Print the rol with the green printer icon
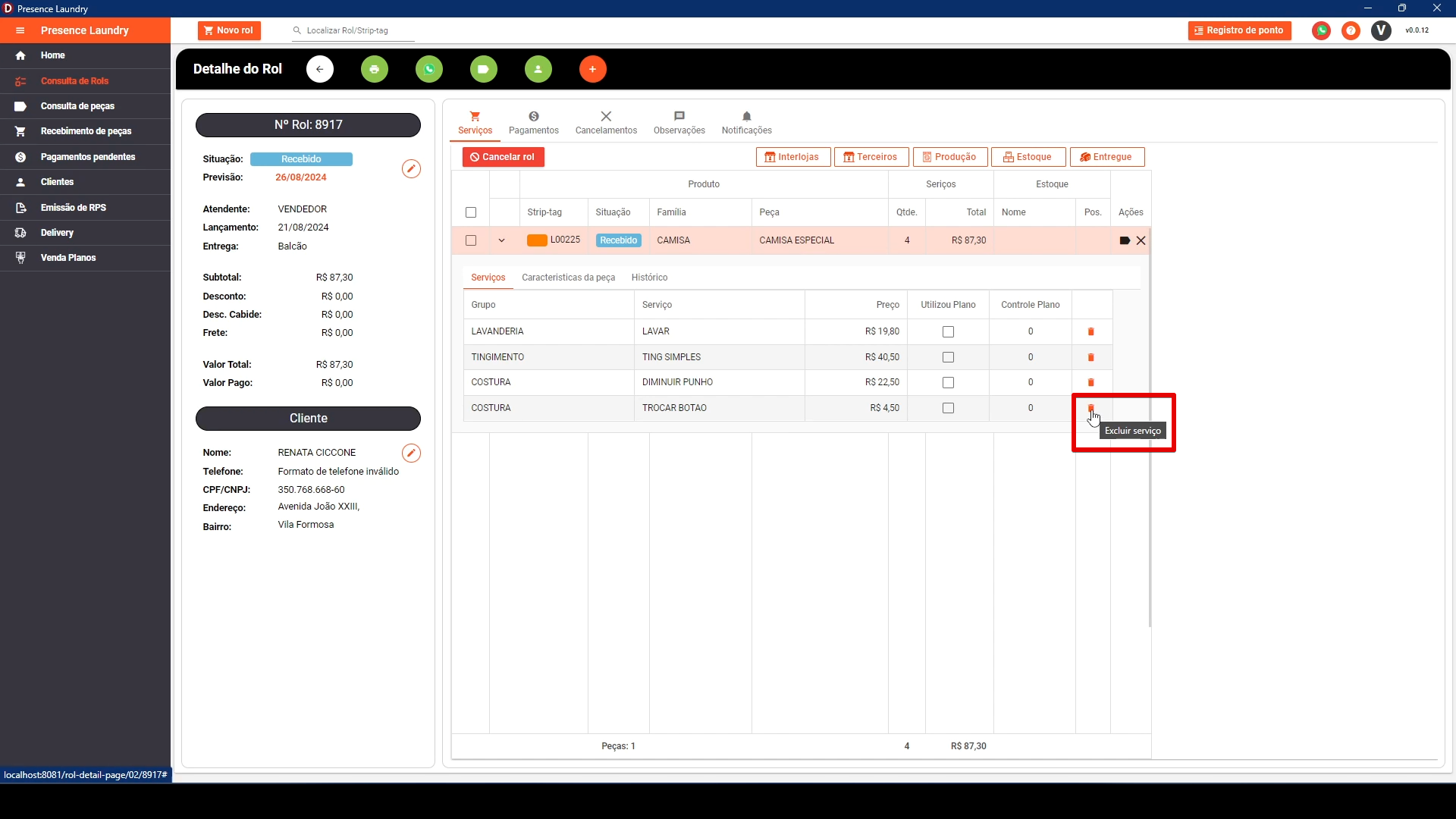Image resolution: width=1456 pixels, height=819 pixels. (375, 69)
